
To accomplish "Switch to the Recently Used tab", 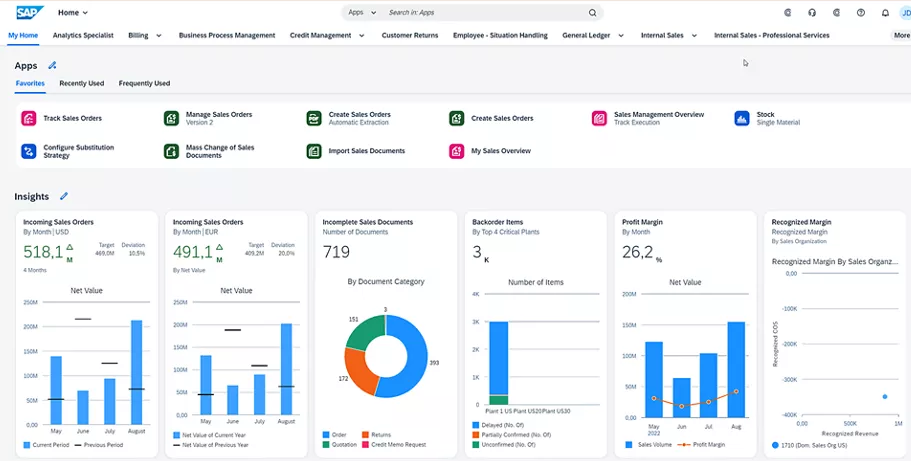I will tap(81, 83).
